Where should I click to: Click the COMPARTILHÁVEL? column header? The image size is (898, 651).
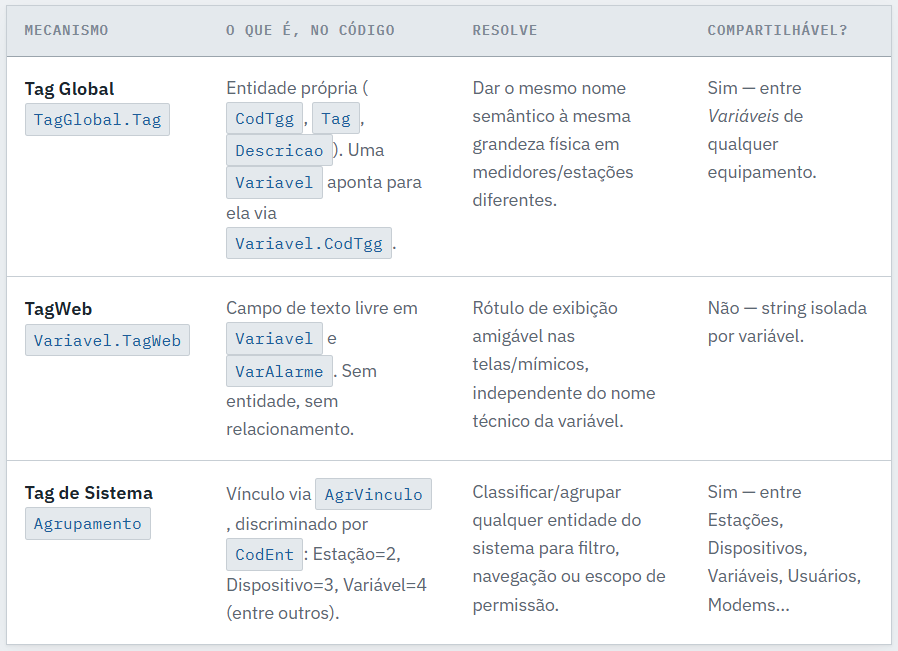[x=777, y=30]
